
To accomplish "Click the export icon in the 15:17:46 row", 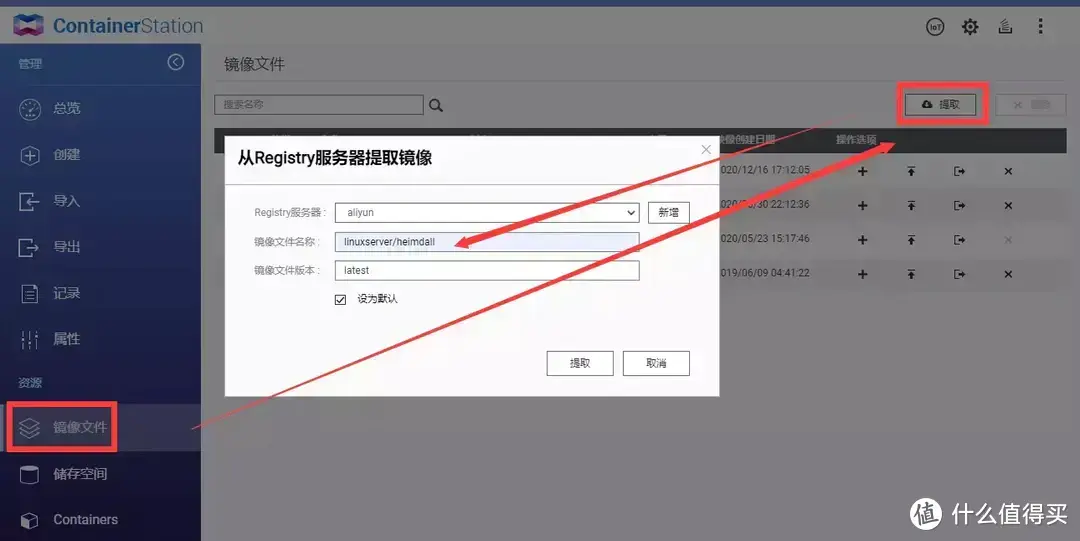I will [x=959, y=240].
